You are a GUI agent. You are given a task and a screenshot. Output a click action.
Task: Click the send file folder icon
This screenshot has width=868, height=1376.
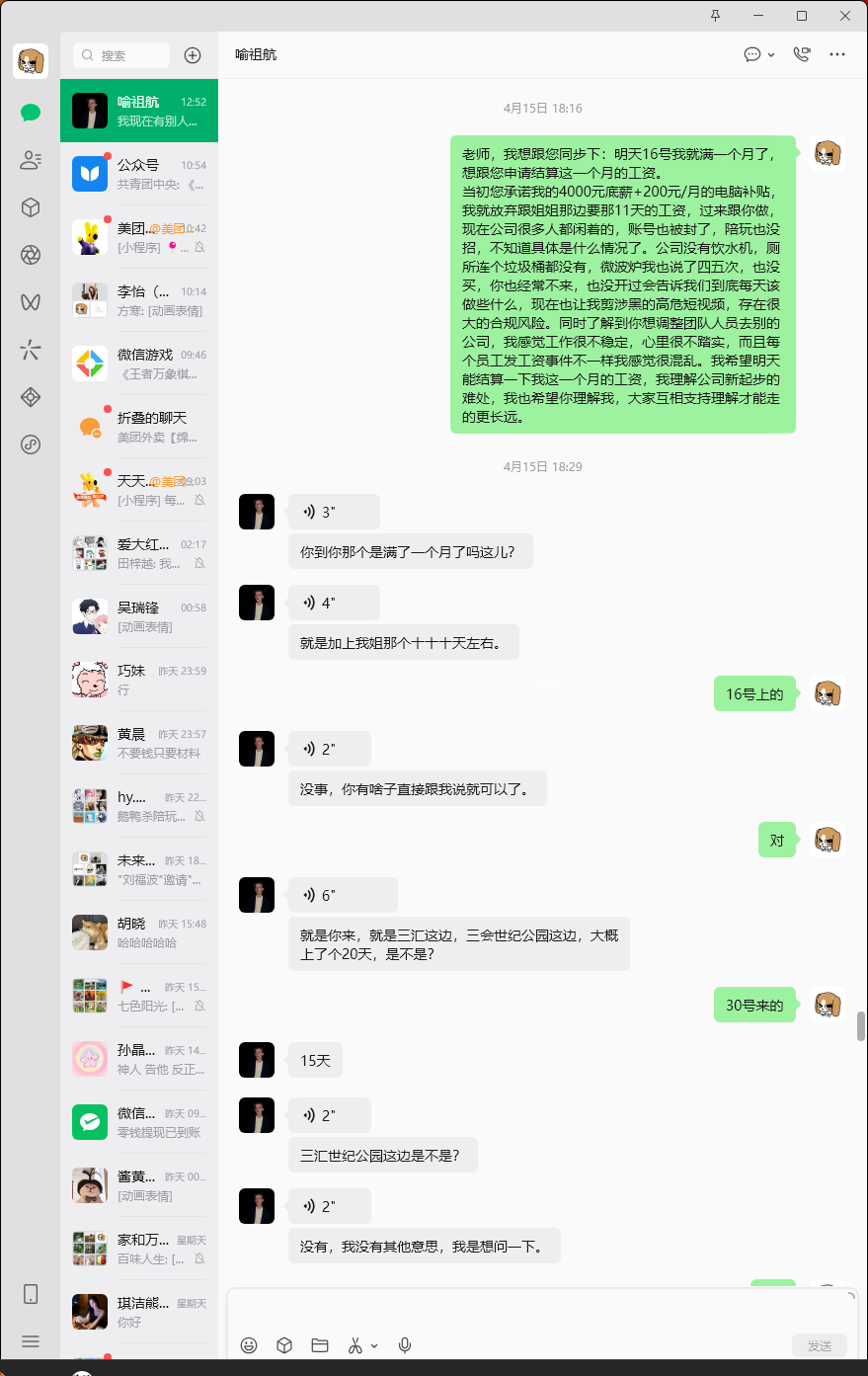(320, 1345)
